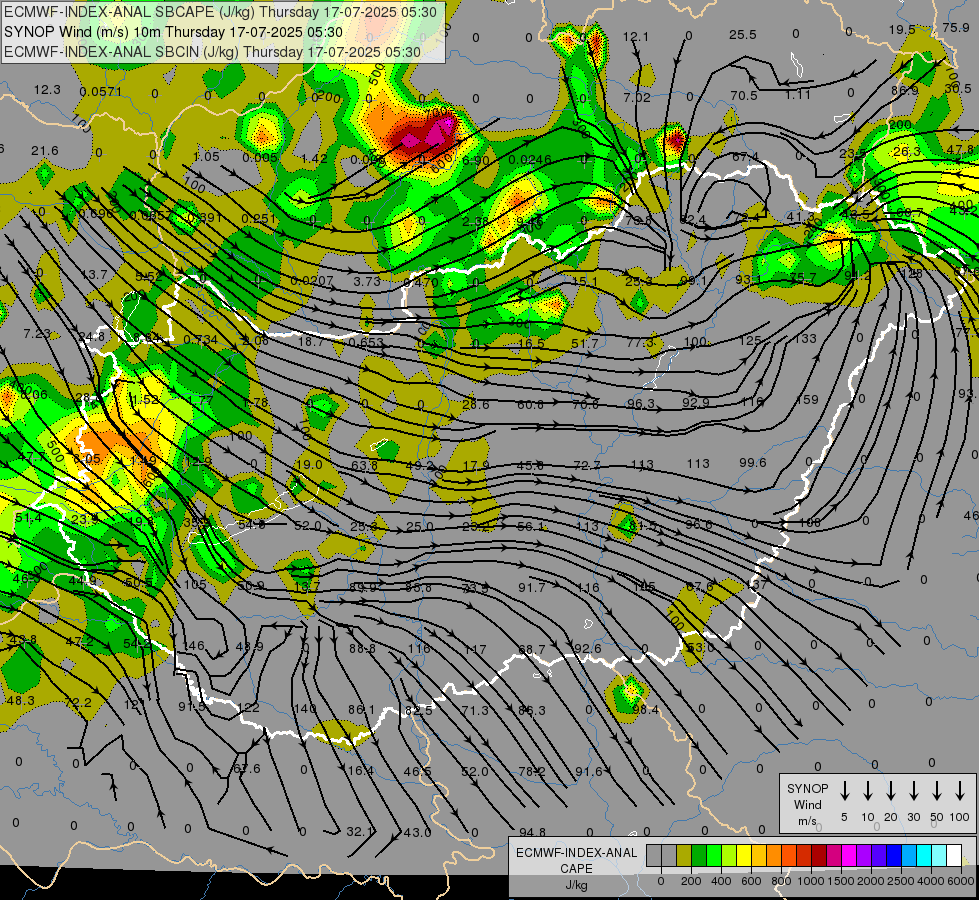Click the map value '91.6'
Screen dimensions: 979x900
point(589,771)
